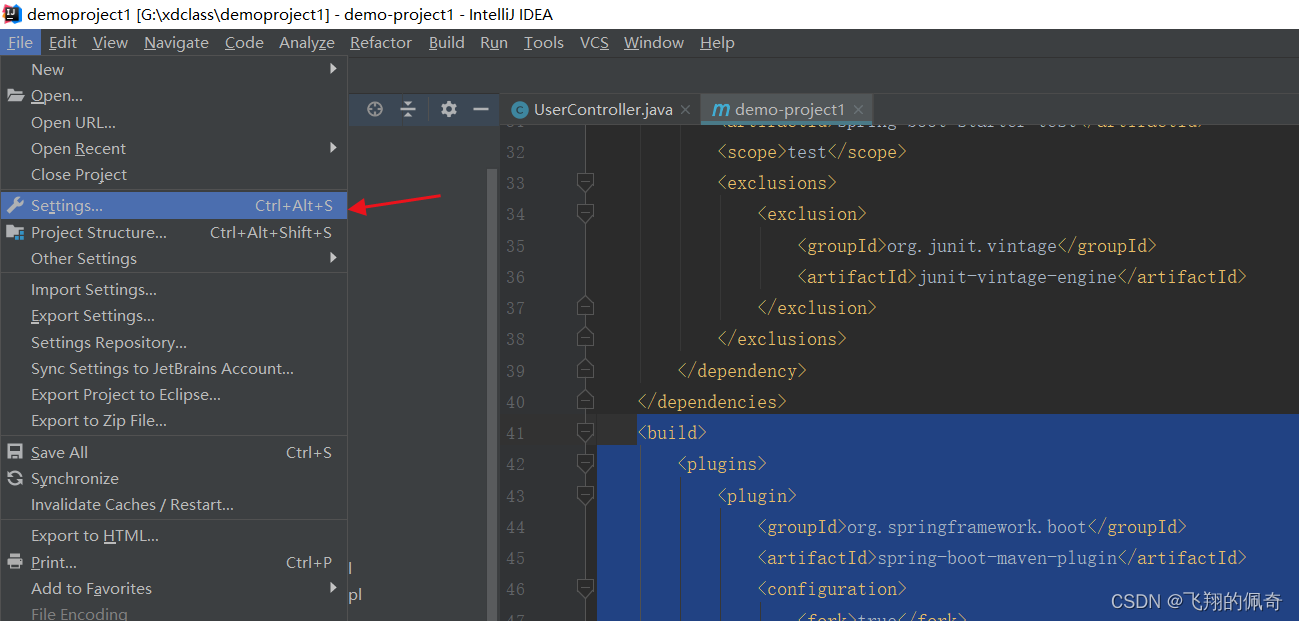Click fold end marker at line 37

585,306
